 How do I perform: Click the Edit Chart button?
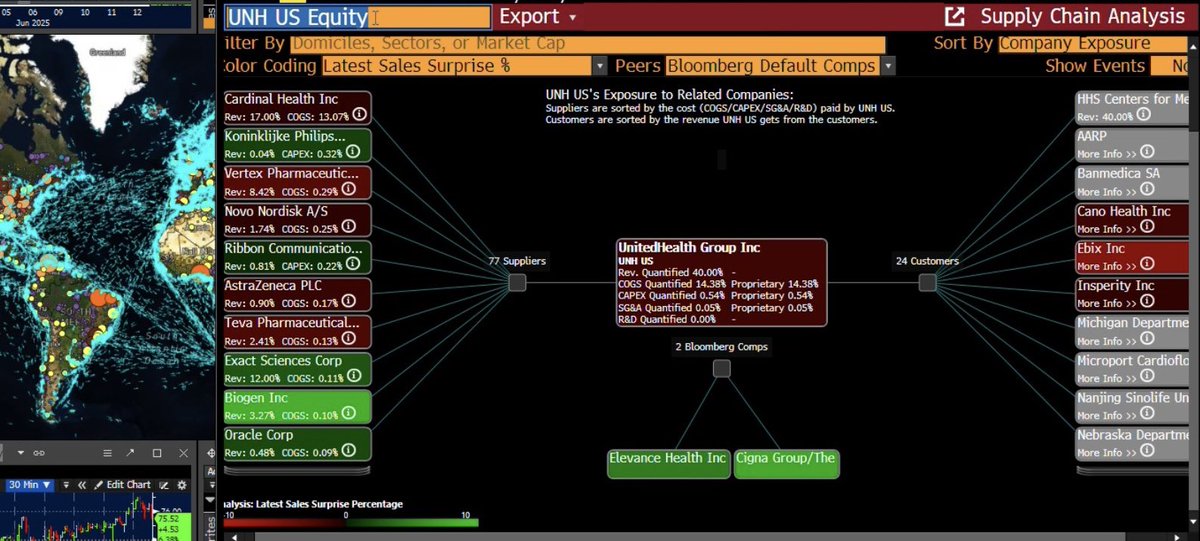(x=122, y=485)
